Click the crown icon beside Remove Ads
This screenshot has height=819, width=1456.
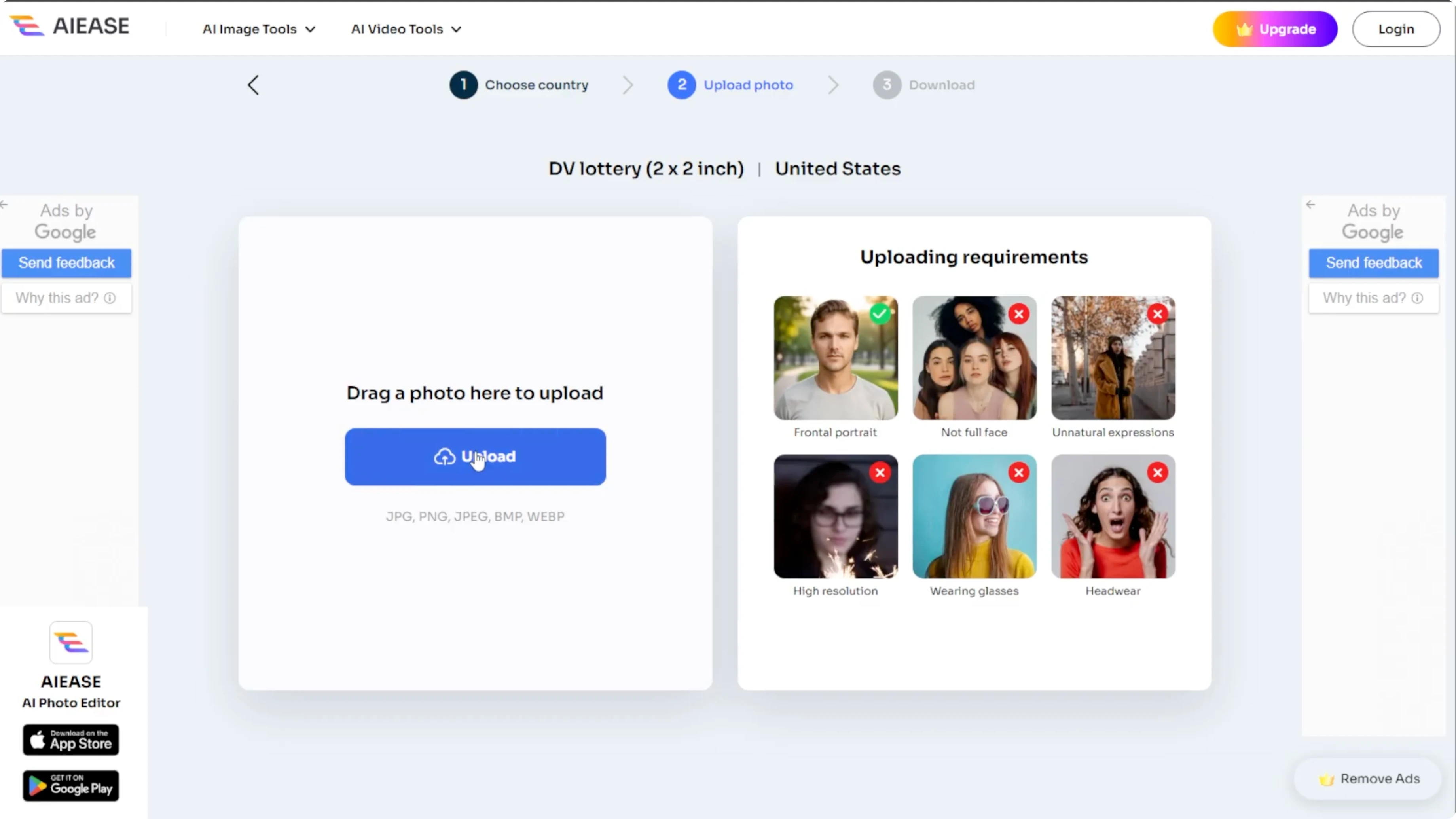point(1327,779)
